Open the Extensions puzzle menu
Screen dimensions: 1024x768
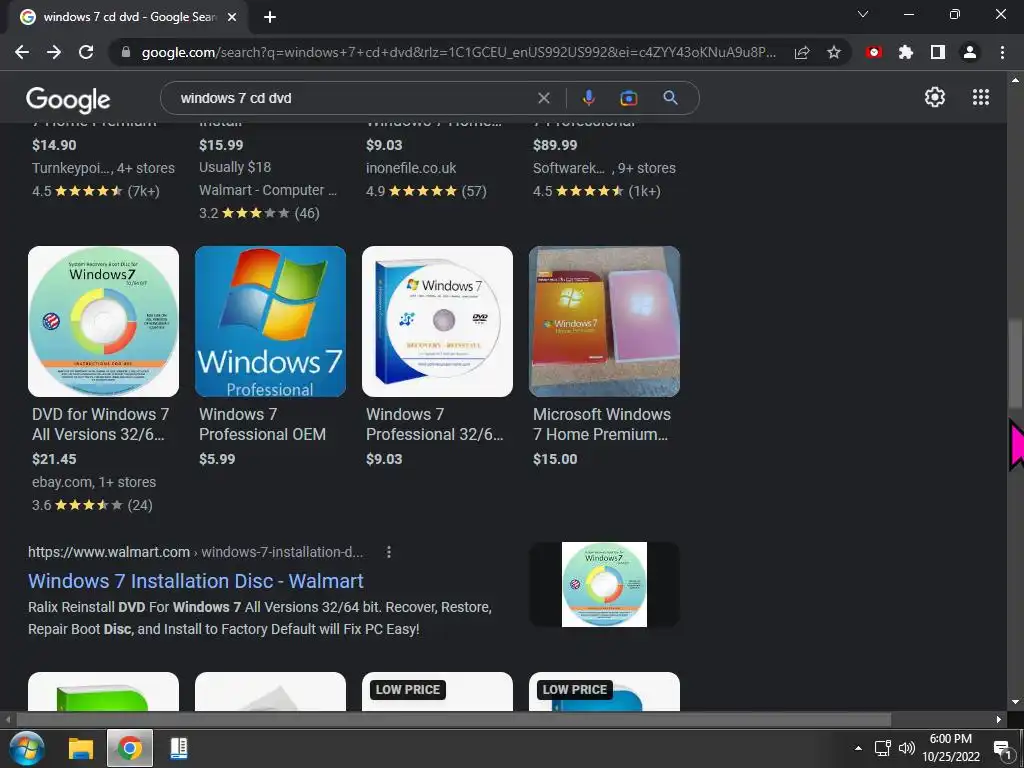[906, 52]
